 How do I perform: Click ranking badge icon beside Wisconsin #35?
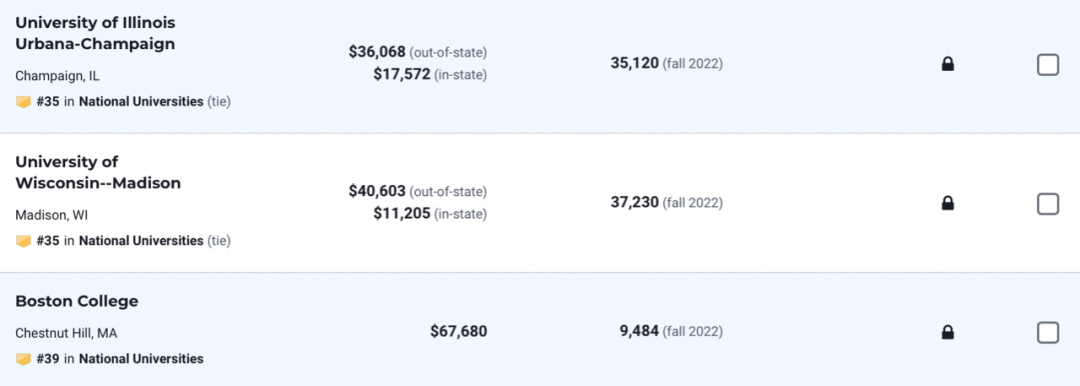23,241
